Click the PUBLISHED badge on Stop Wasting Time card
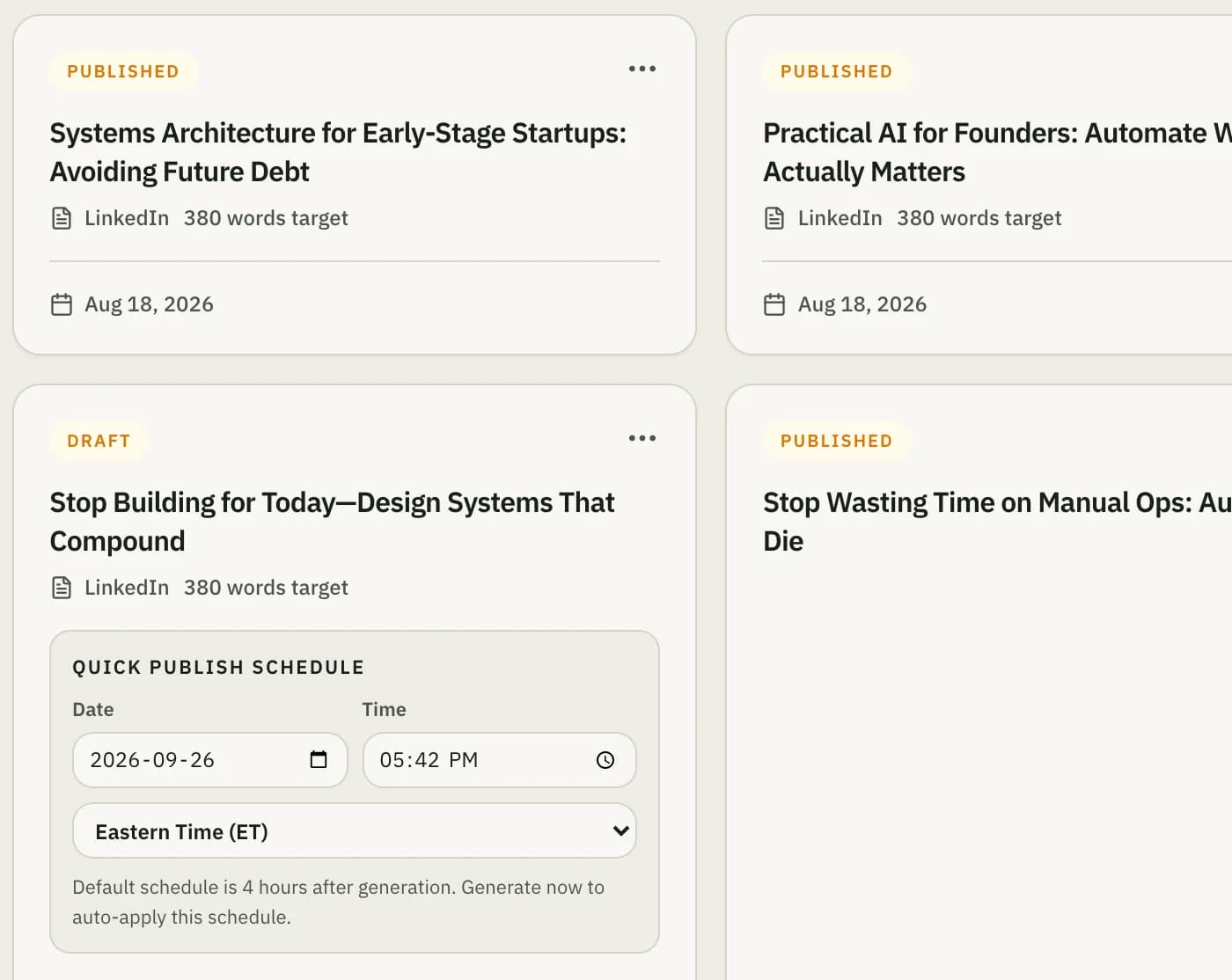This screenshot has width=1232, height=980. click(837, 441)
